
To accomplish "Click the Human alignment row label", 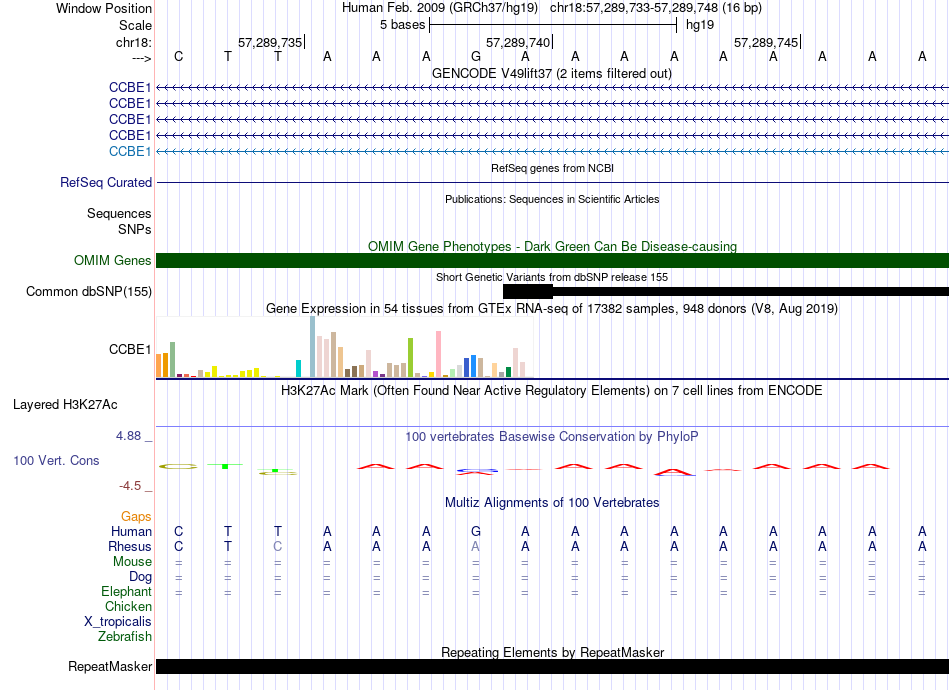I will [131, 531].
